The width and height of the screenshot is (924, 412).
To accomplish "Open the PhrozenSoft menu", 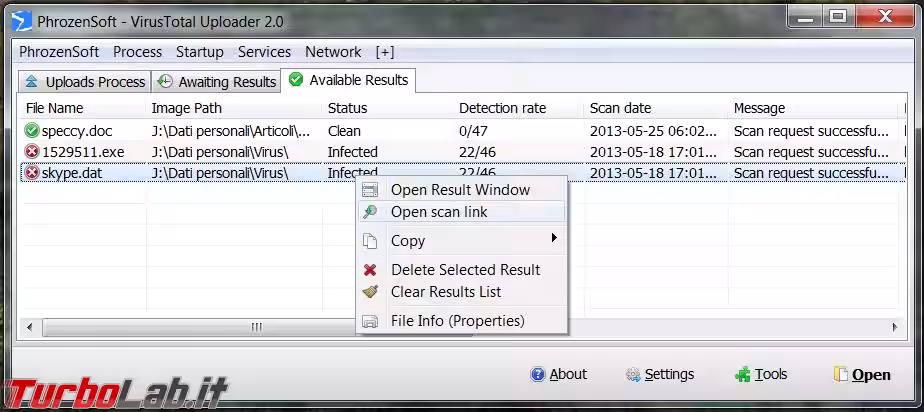I will [60, 52].
